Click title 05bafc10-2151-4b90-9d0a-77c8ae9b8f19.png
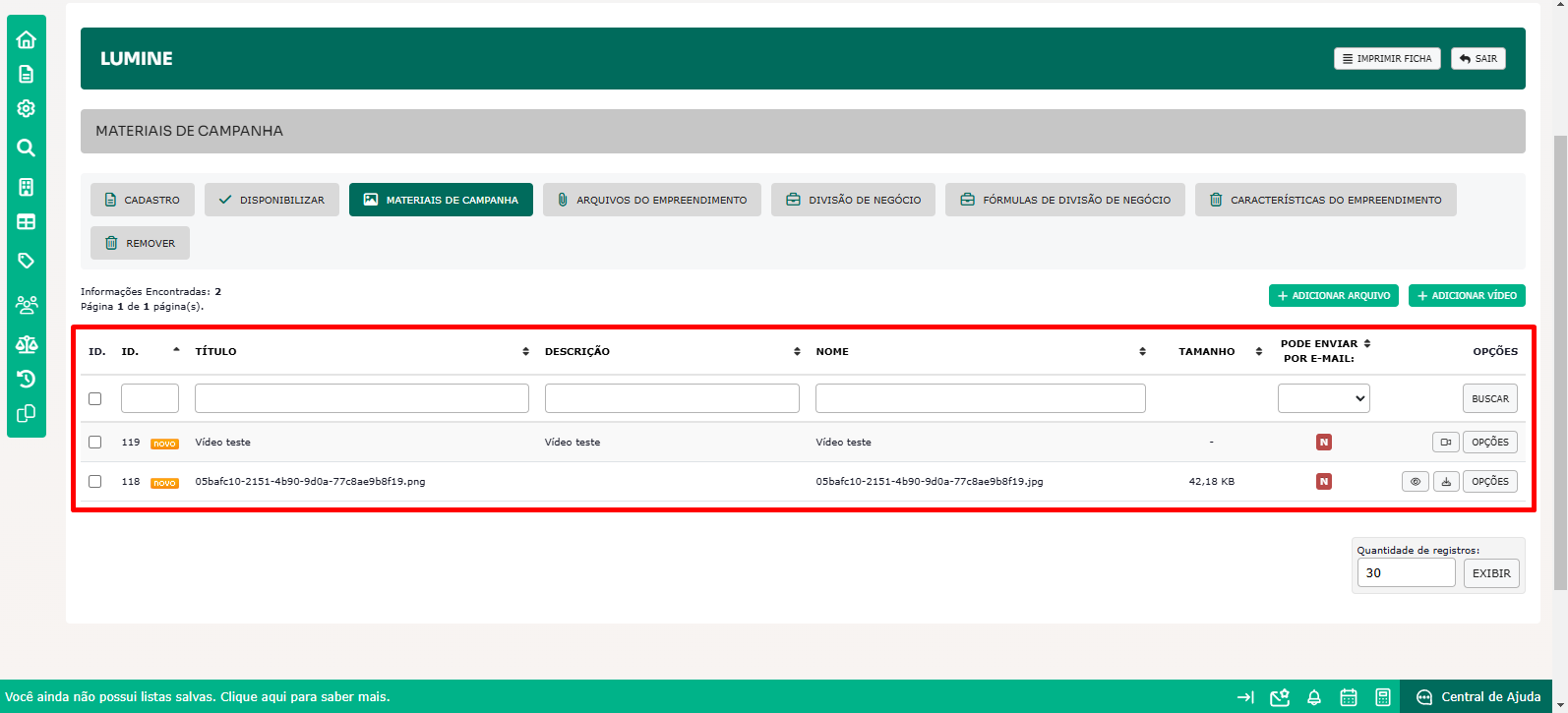 point(310,482)
